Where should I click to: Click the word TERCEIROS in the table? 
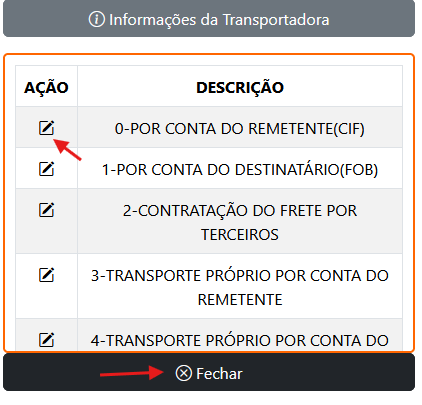tap(240, 235)
